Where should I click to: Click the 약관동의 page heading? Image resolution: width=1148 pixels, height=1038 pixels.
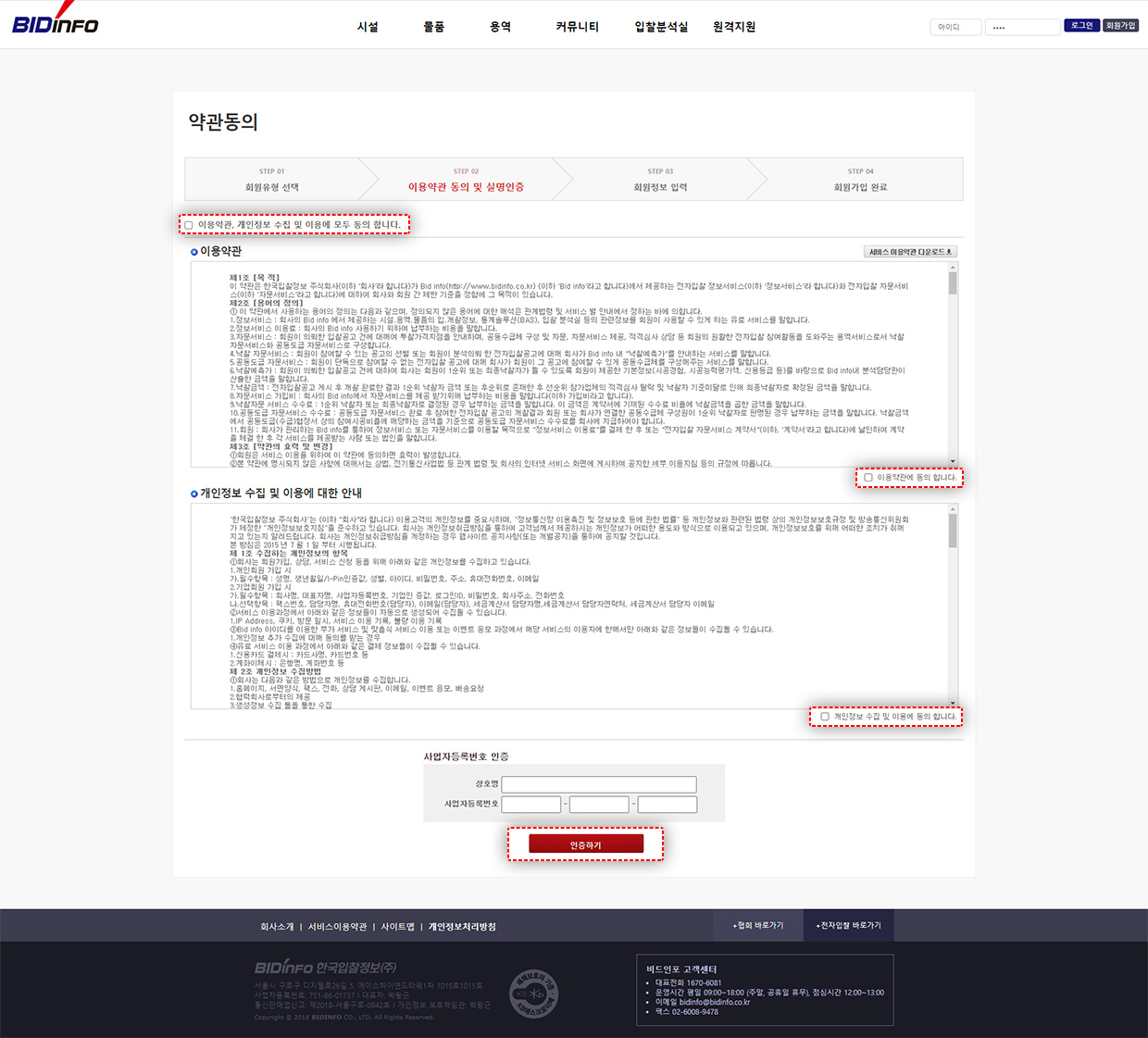pyautogui.click(x=223, y=121)
